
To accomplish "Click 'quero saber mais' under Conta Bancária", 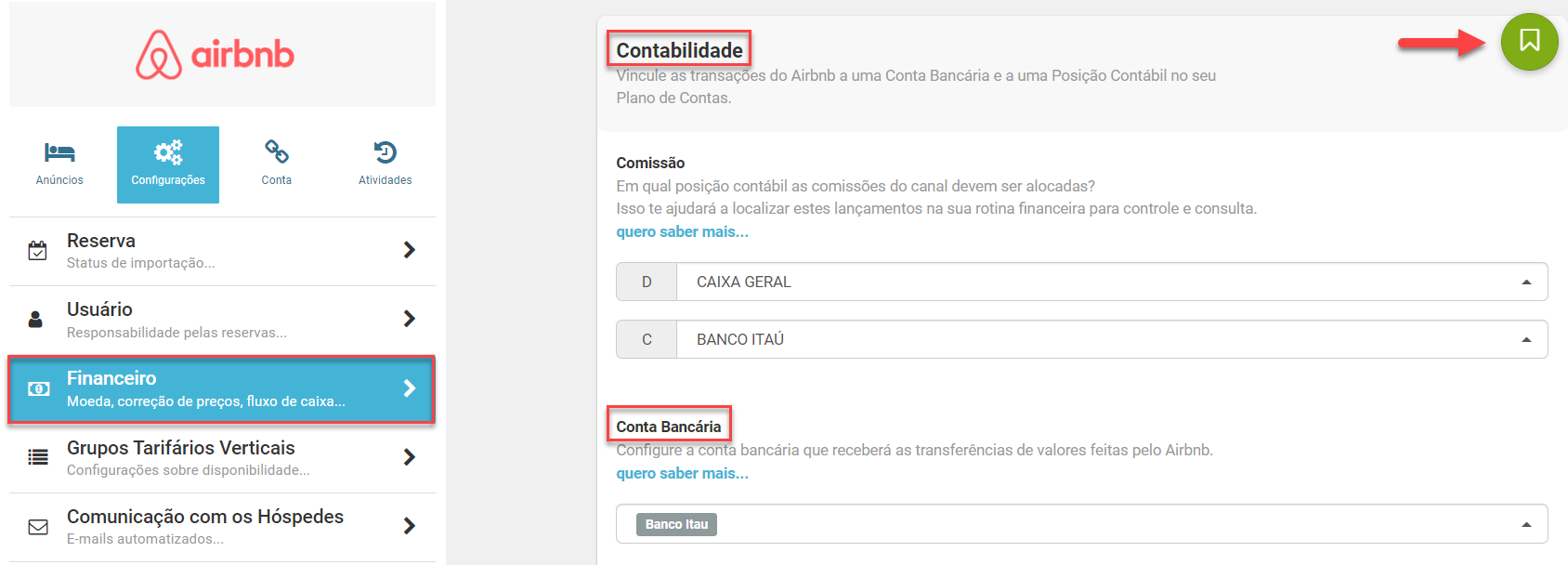I will pyautogui.click(x=682, y=473).
